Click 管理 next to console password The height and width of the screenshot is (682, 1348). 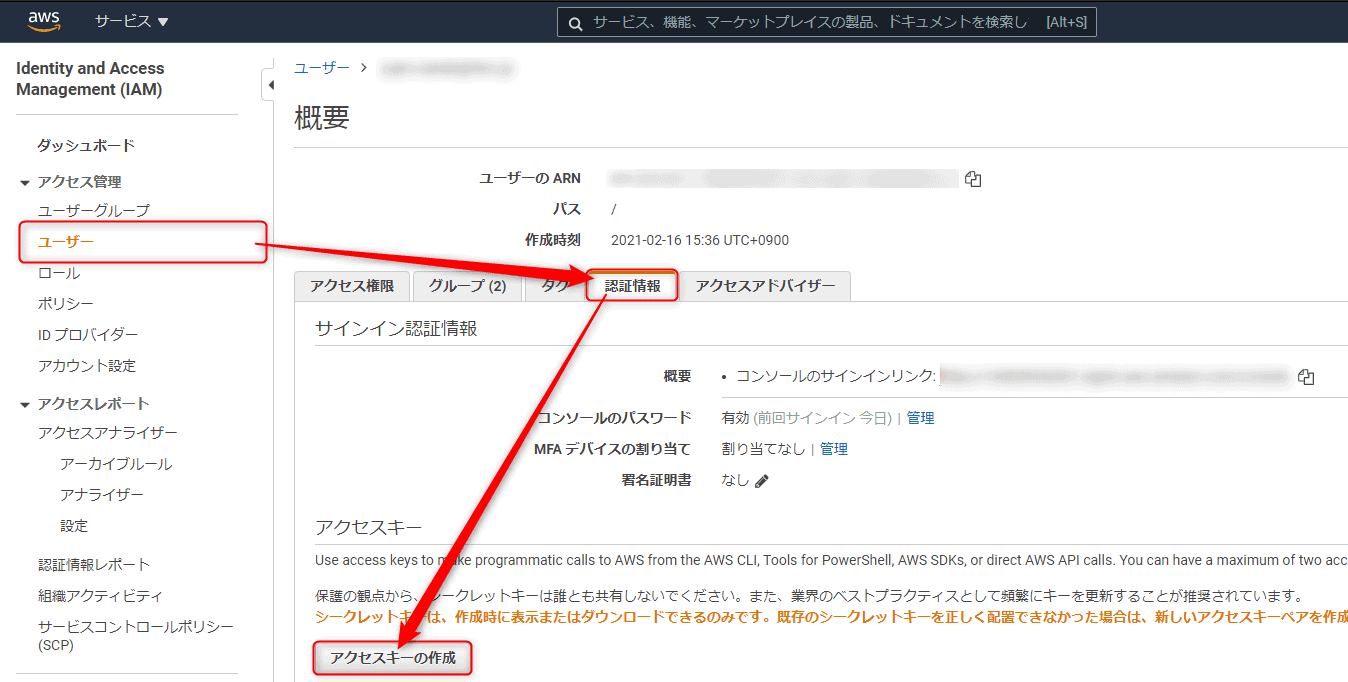pos(921,418)
